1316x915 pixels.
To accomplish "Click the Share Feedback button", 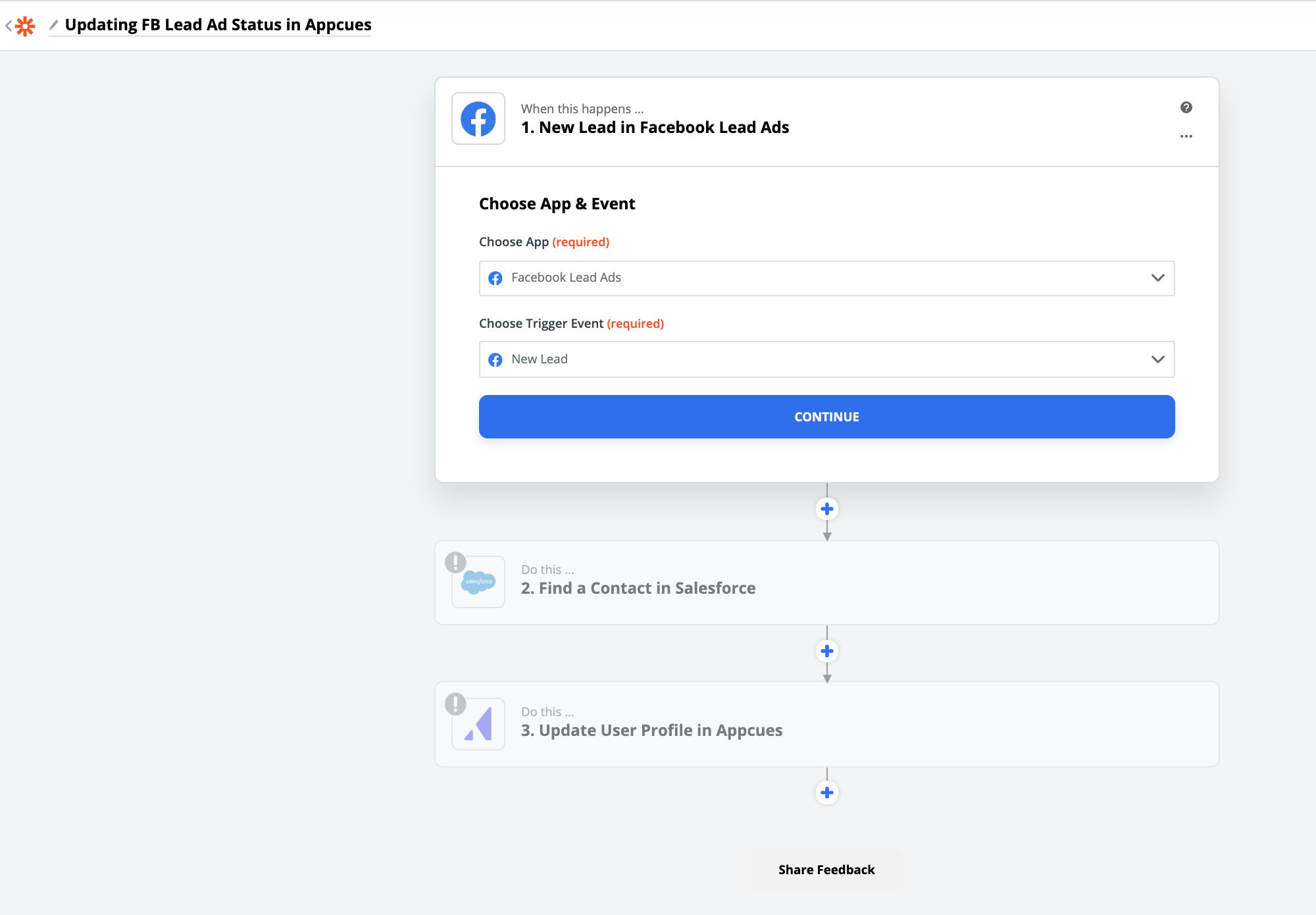I will click(x=826, y=870).
